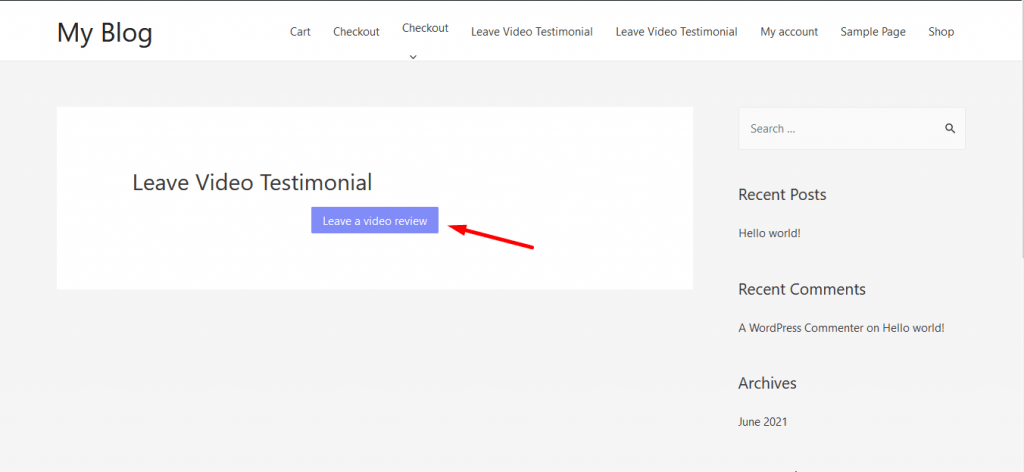Viewport: 1024px width, 472px height.
Task: Open the My account menu item
Action: point(789,31)
